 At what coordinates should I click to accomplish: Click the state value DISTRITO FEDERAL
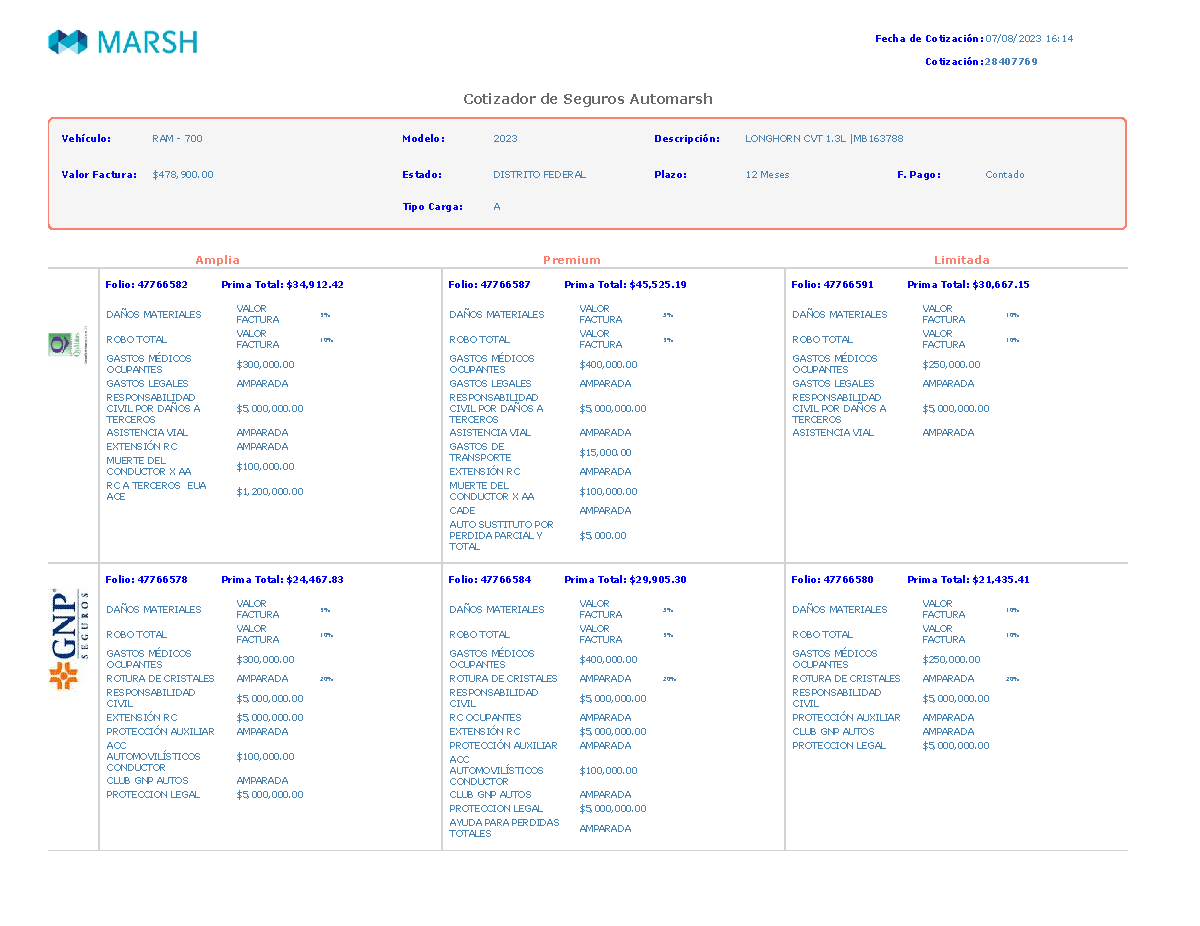click(x=539, y=175)
